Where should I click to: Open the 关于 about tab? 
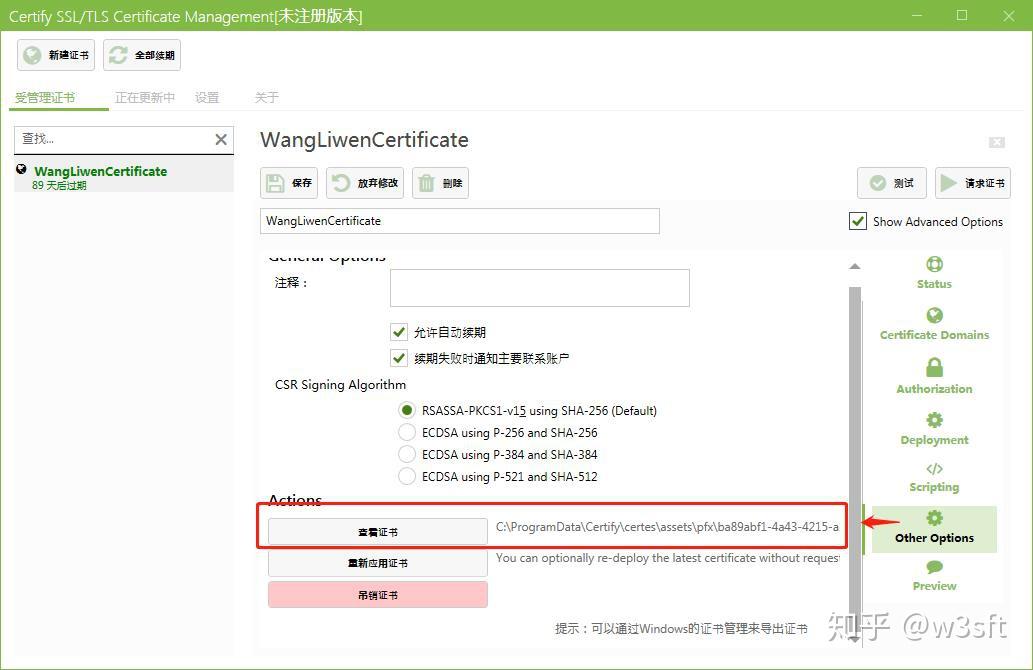click(x=267, y=98)
